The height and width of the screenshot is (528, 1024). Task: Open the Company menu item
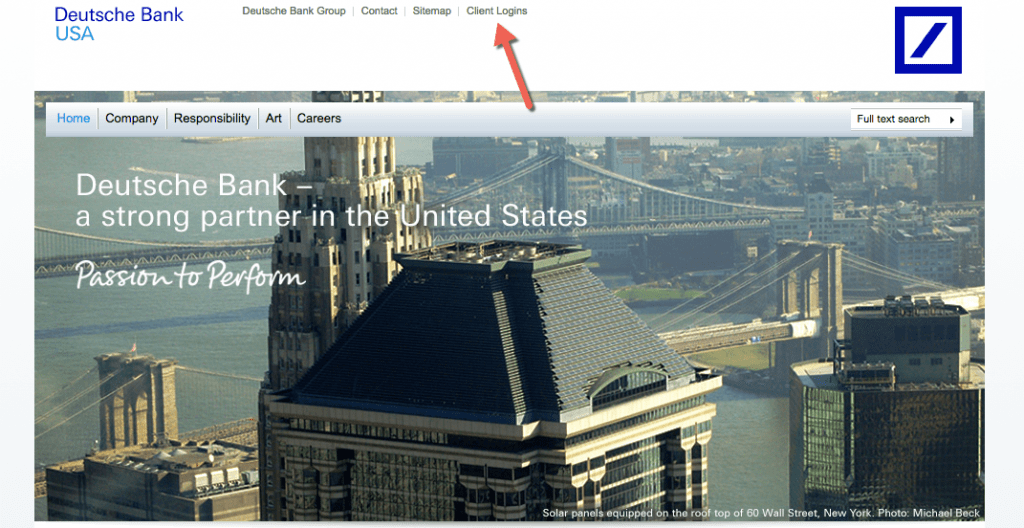[132, 118]
